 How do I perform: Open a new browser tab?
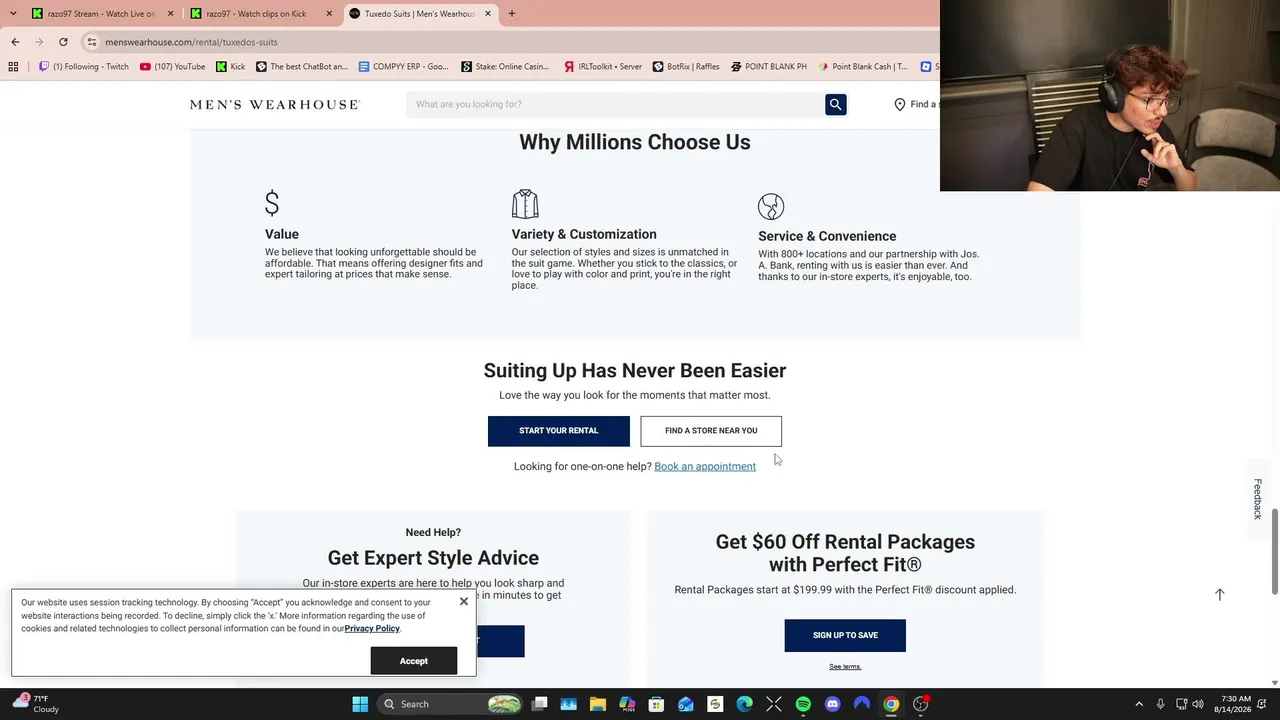tap(512, 14)
